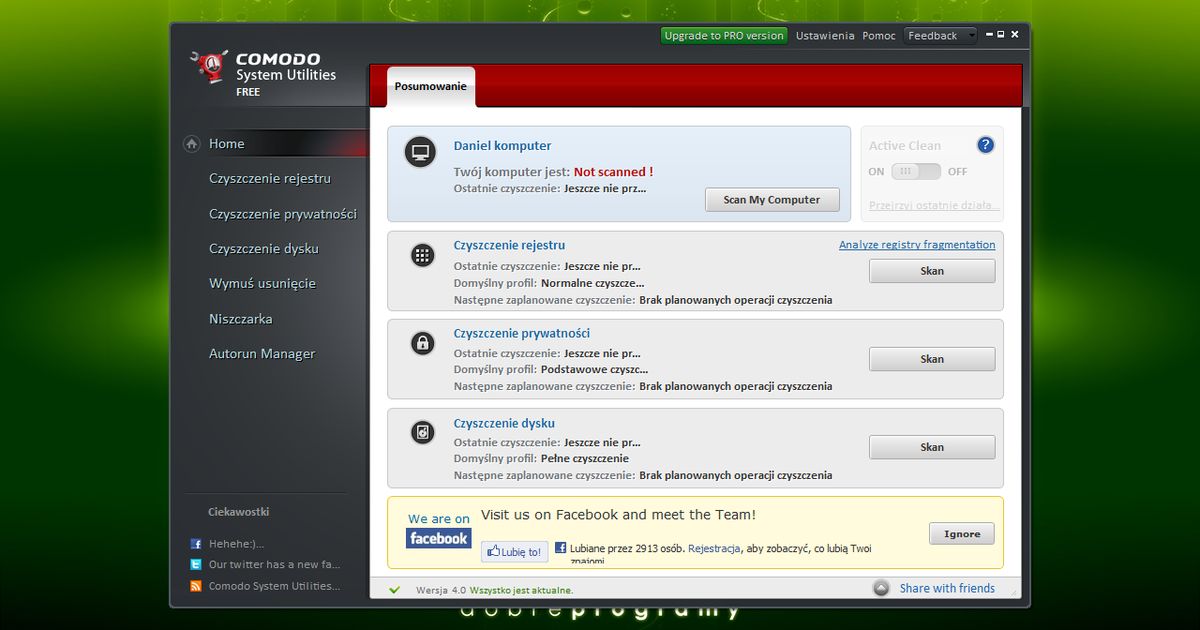Click Upgrade to PRO version
The width and height of the screenshot is (1200, 630).
pyautogui.click(x=723, y=34)
